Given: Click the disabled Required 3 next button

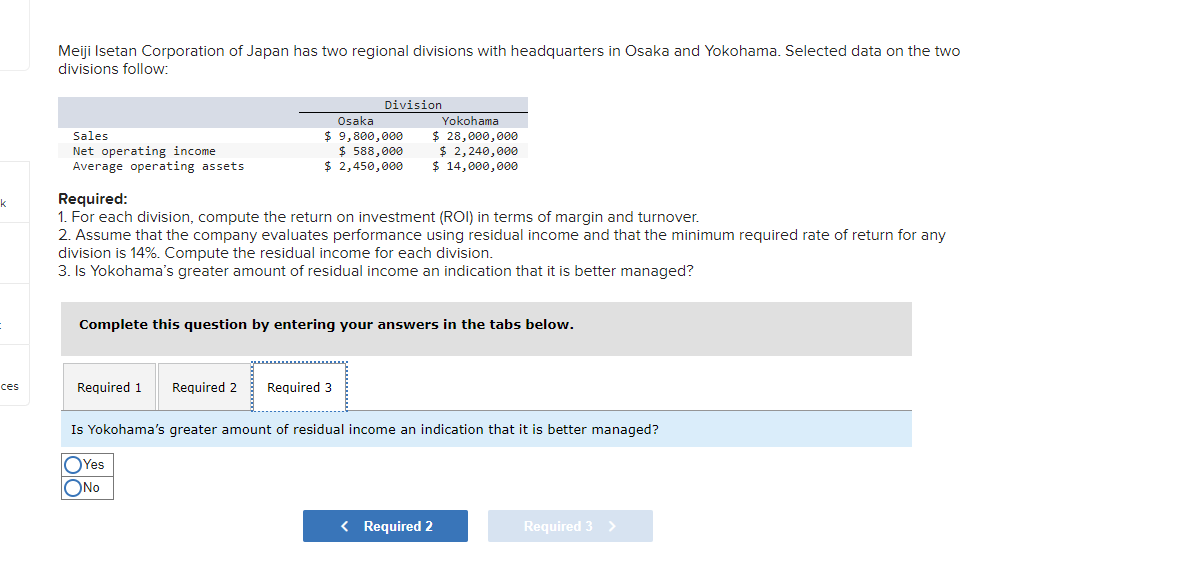Looking at the screenshot, I should [x=570, y=526].
